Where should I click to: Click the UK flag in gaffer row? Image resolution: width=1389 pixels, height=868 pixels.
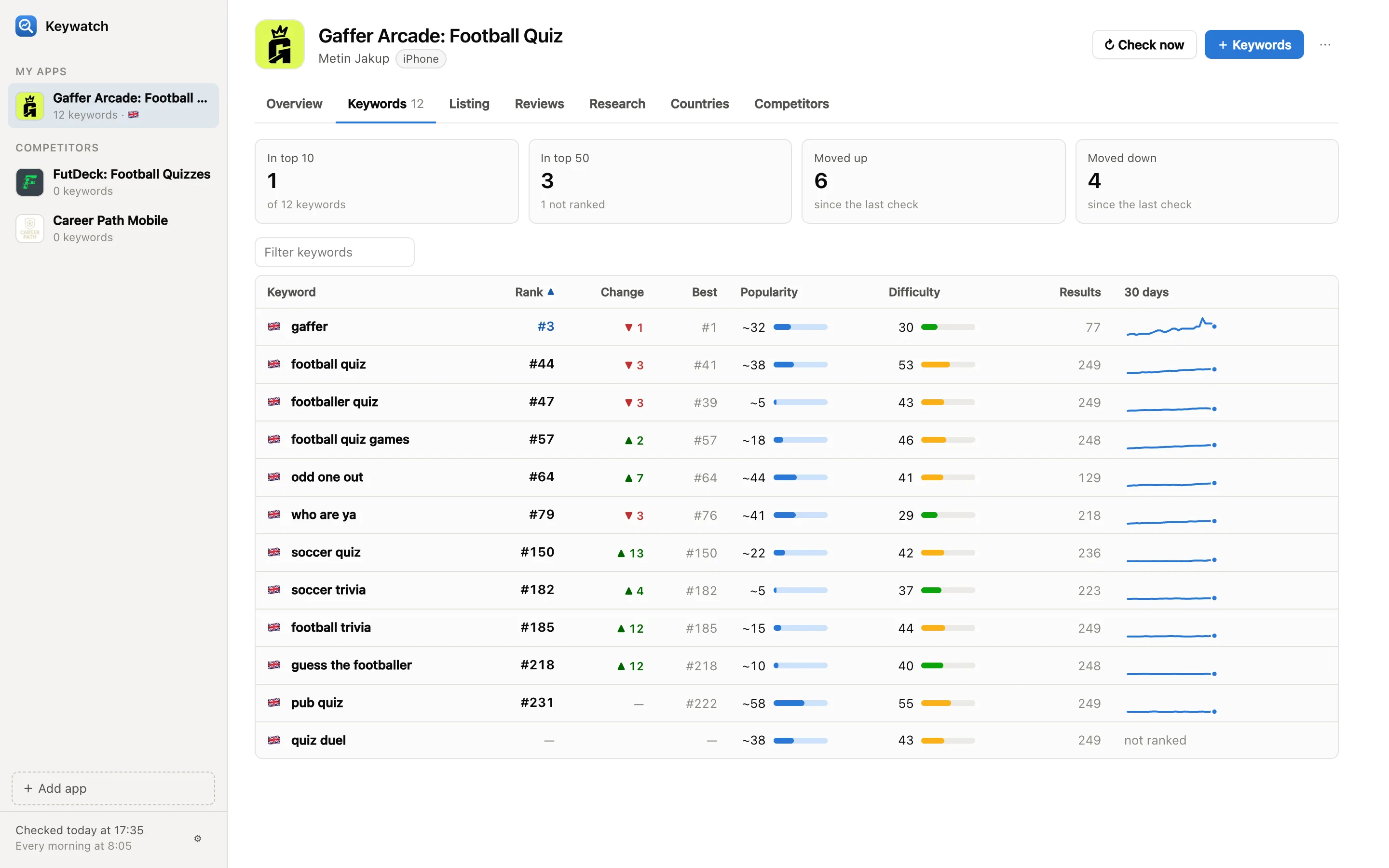click(274, 326)
